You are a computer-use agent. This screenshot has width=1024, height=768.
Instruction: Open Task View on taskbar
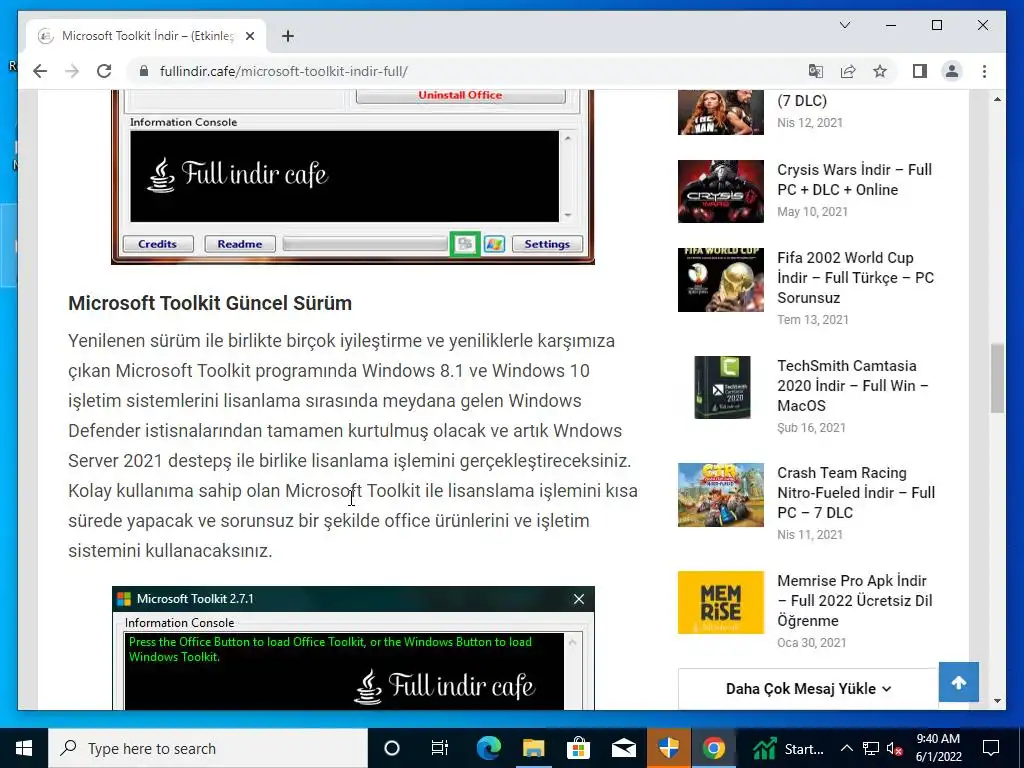point(440,748)
